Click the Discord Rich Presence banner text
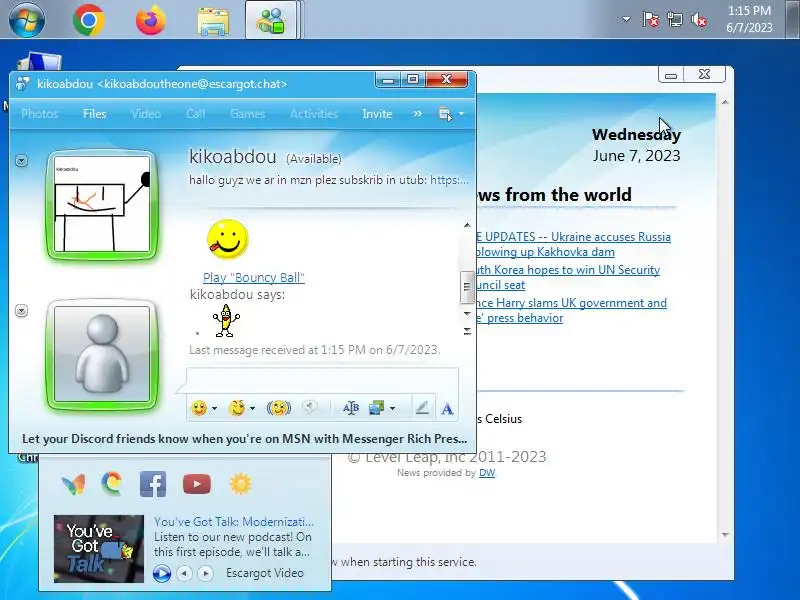The height and width of the screenshot is (600, 800). pos(244,439)
